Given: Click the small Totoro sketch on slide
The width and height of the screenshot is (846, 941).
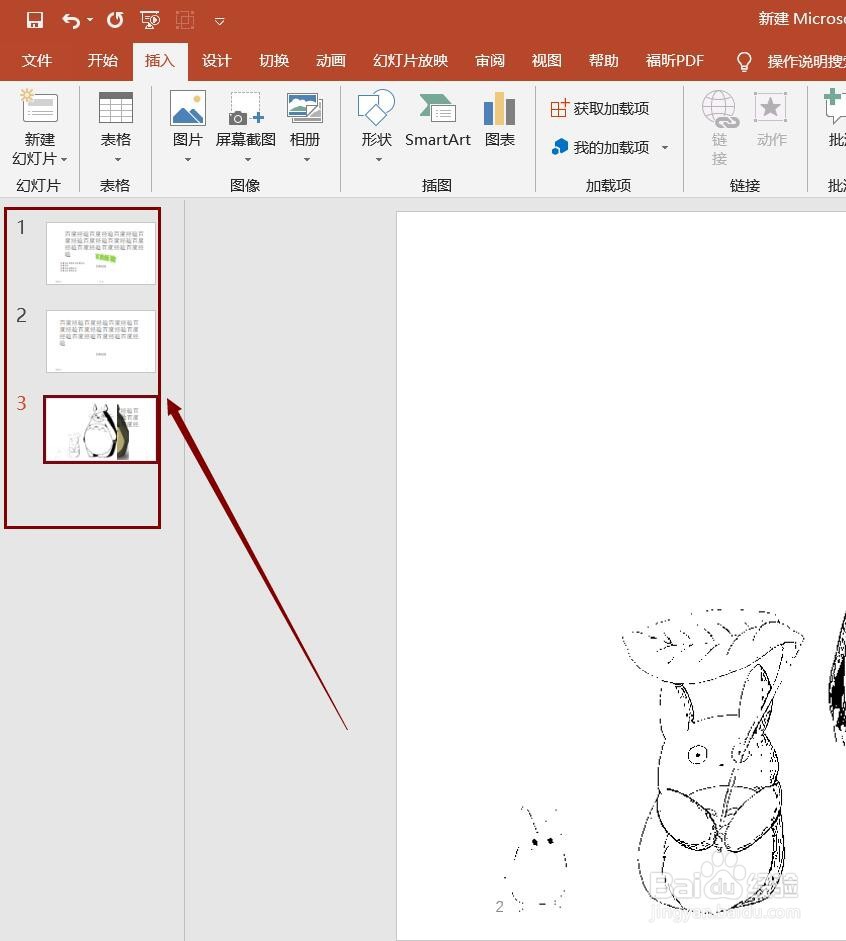Looking at the screenshot, I should pyautogui.click(x=538, y=858).
